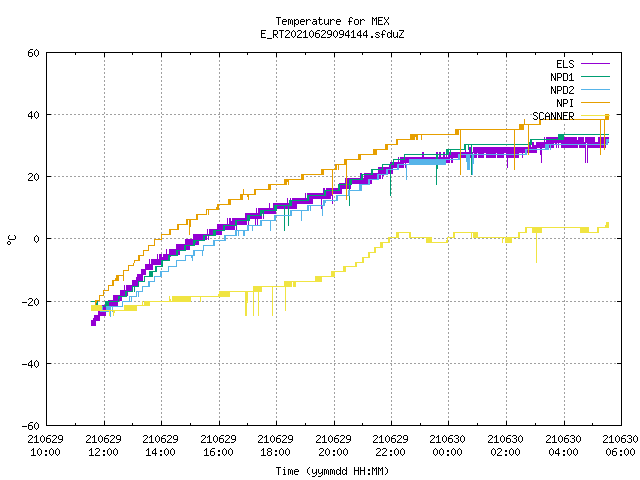Click the x-axis tick 210630 06:00
The height and width of the screenshot is (480, 640).
pos(621,446)
